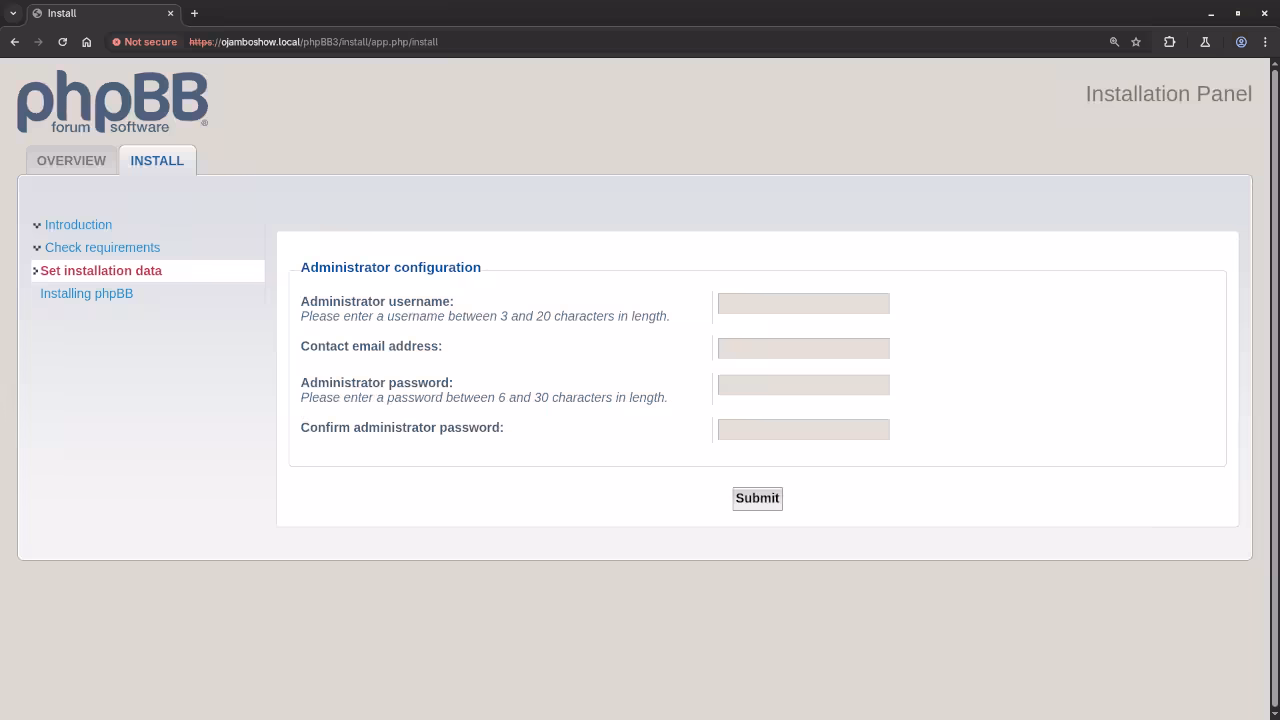Go to the browser home page icon

coord(86,42)
